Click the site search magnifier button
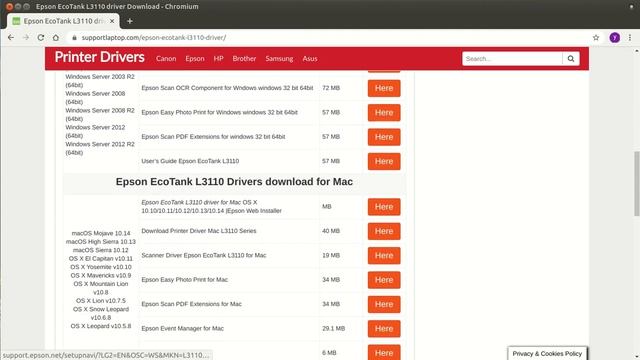640x360 pixels. pos(571,59)
